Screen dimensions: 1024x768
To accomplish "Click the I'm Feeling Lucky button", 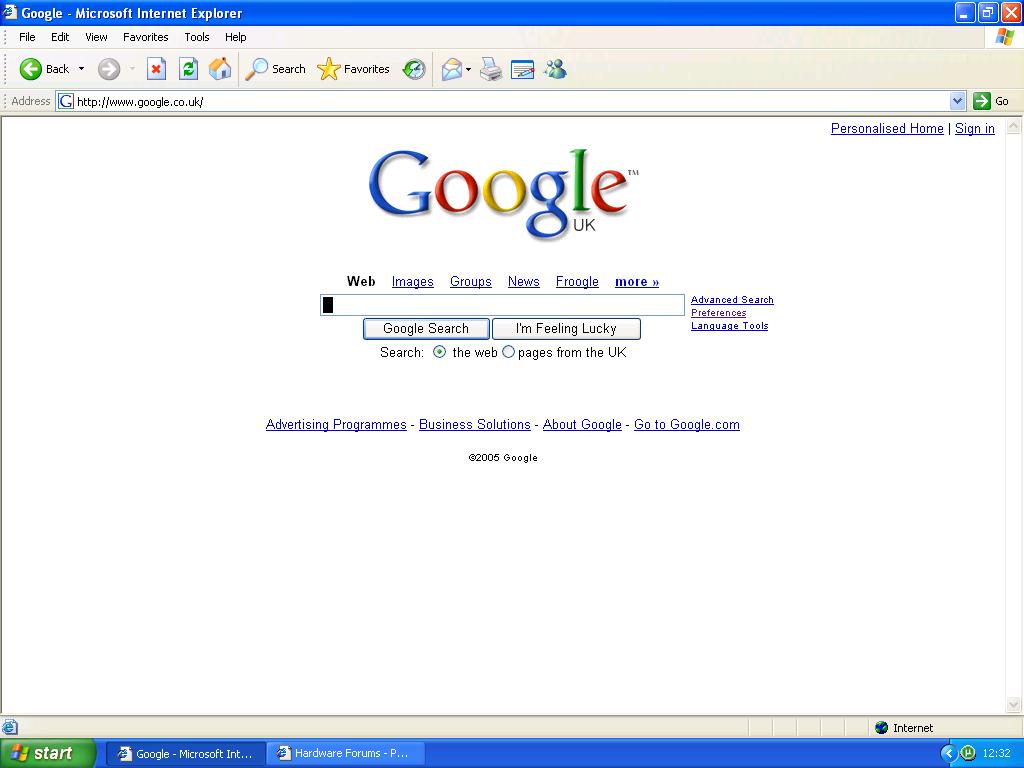I will tap(566, 328).
